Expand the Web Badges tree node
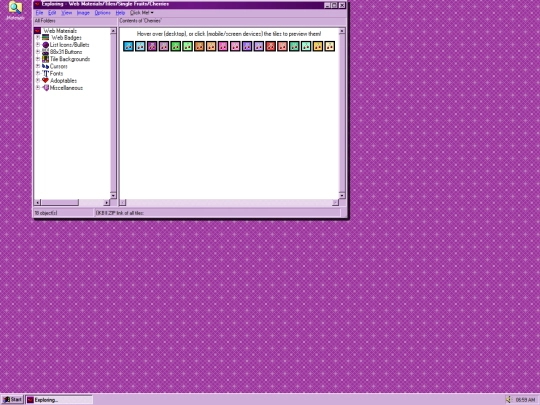540x405 pixels. tap(38, 38)
